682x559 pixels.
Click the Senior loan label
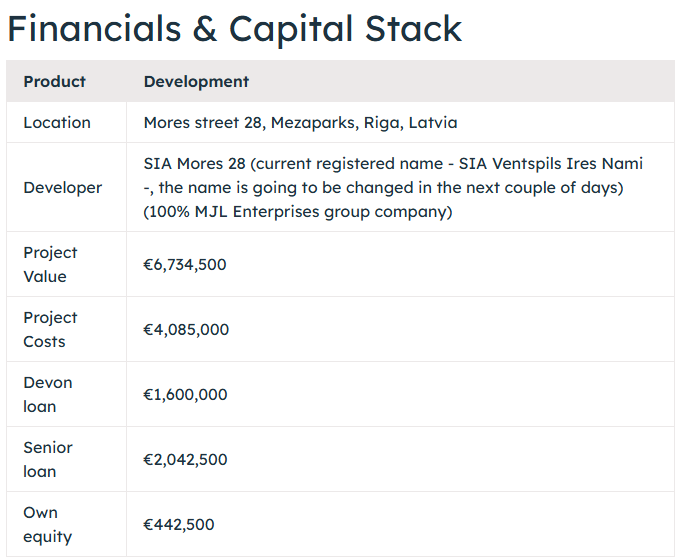[x=48, y=459]
